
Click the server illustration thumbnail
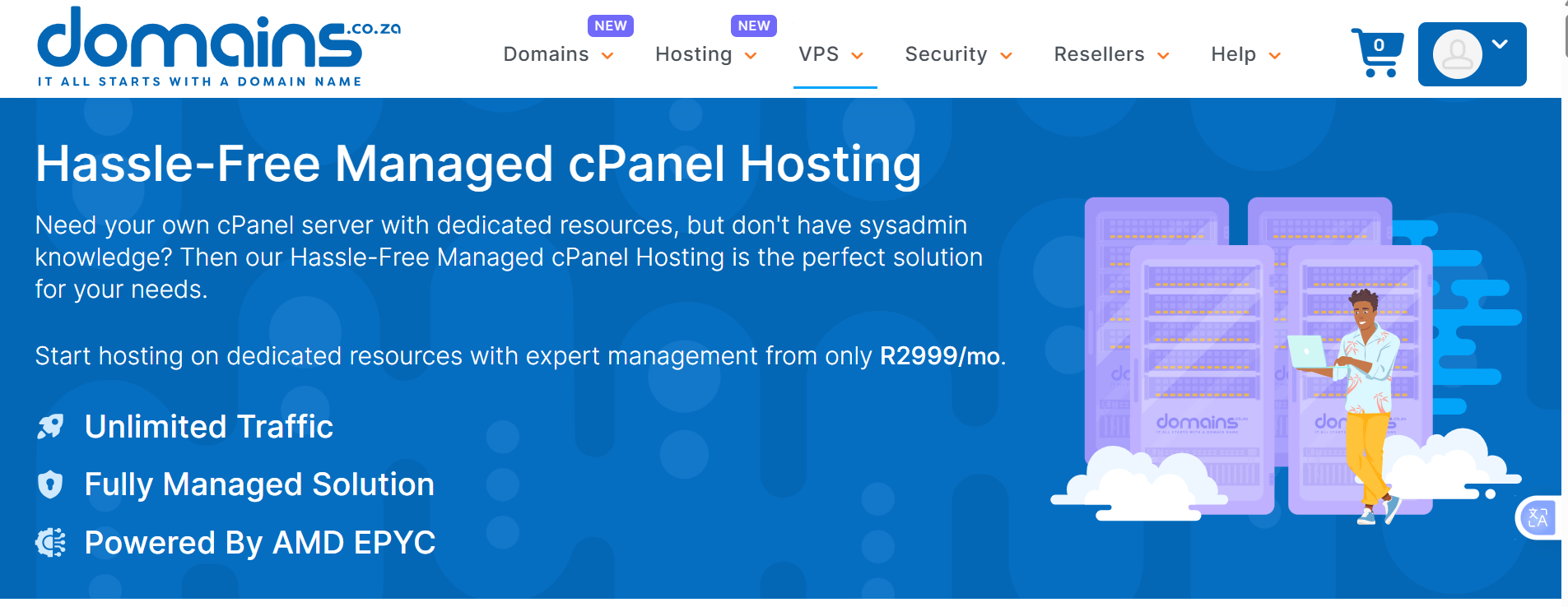(x=1287, y=359)
